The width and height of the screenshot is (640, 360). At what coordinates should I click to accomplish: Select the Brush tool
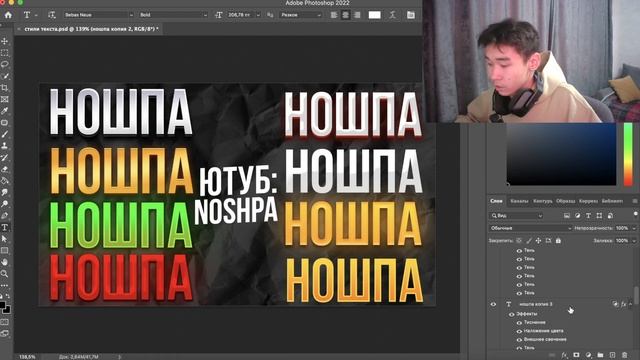[x=5, y=134]
